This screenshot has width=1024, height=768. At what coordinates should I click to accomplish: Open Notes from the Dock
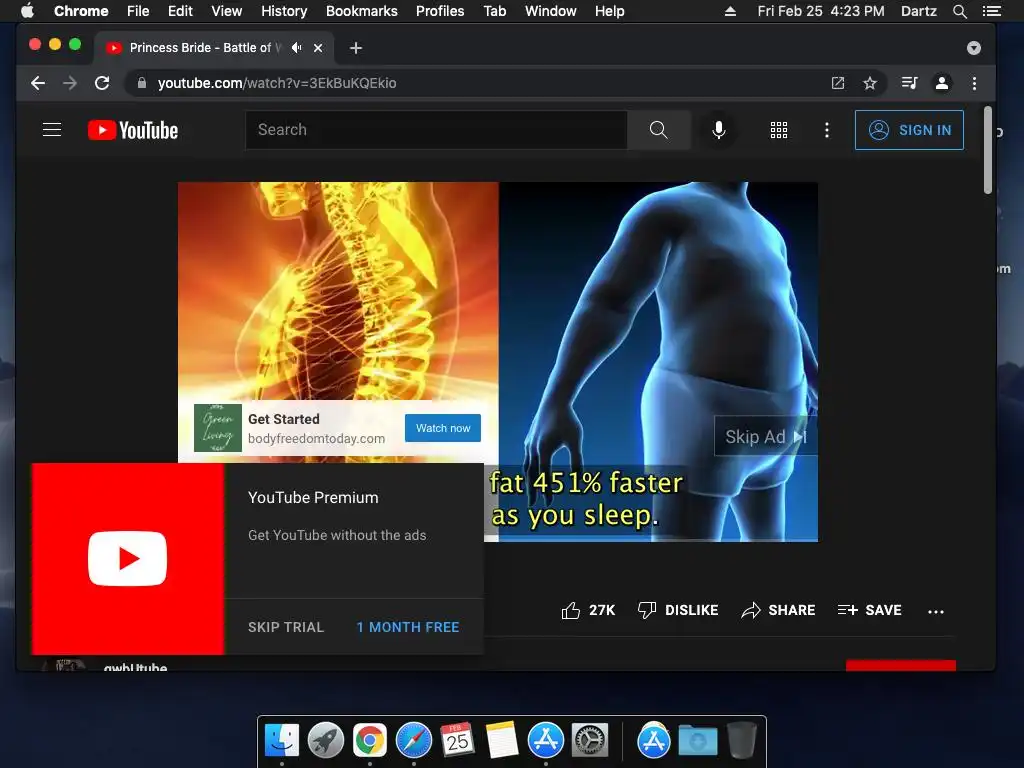(502, 740)
